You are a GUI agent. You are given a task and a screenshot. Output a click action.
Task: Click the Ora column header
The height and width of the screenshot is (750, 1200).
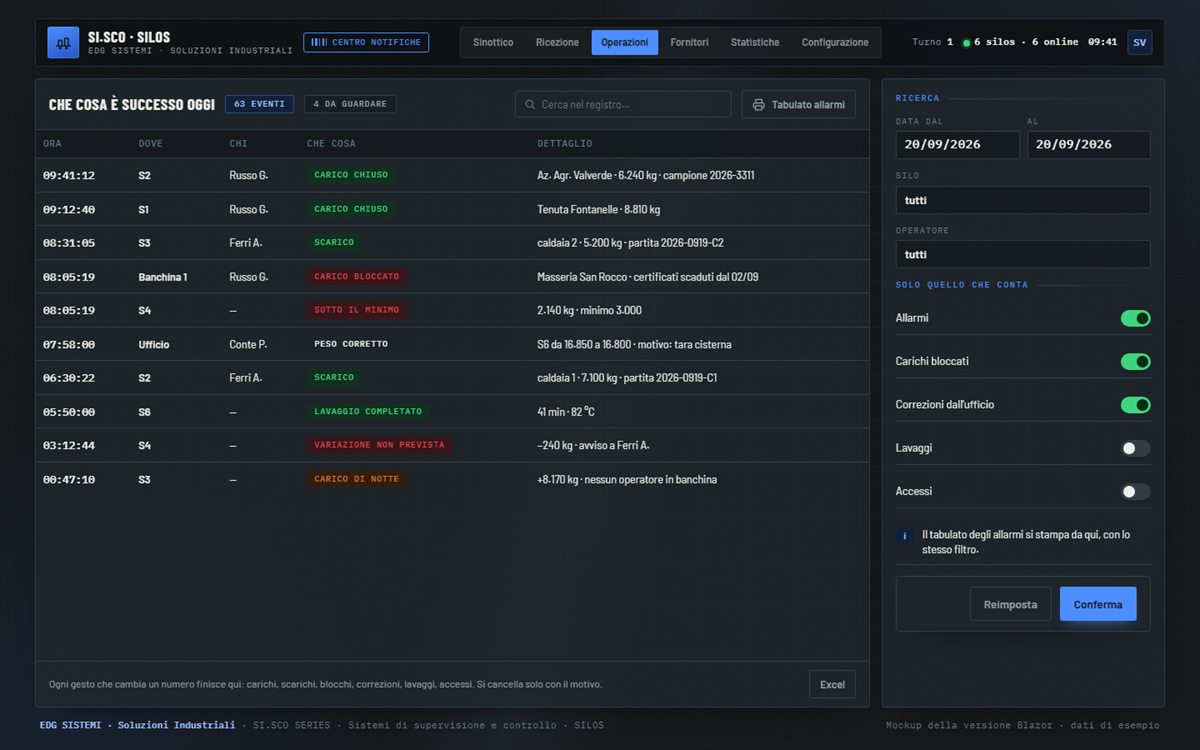pos(52,144)
